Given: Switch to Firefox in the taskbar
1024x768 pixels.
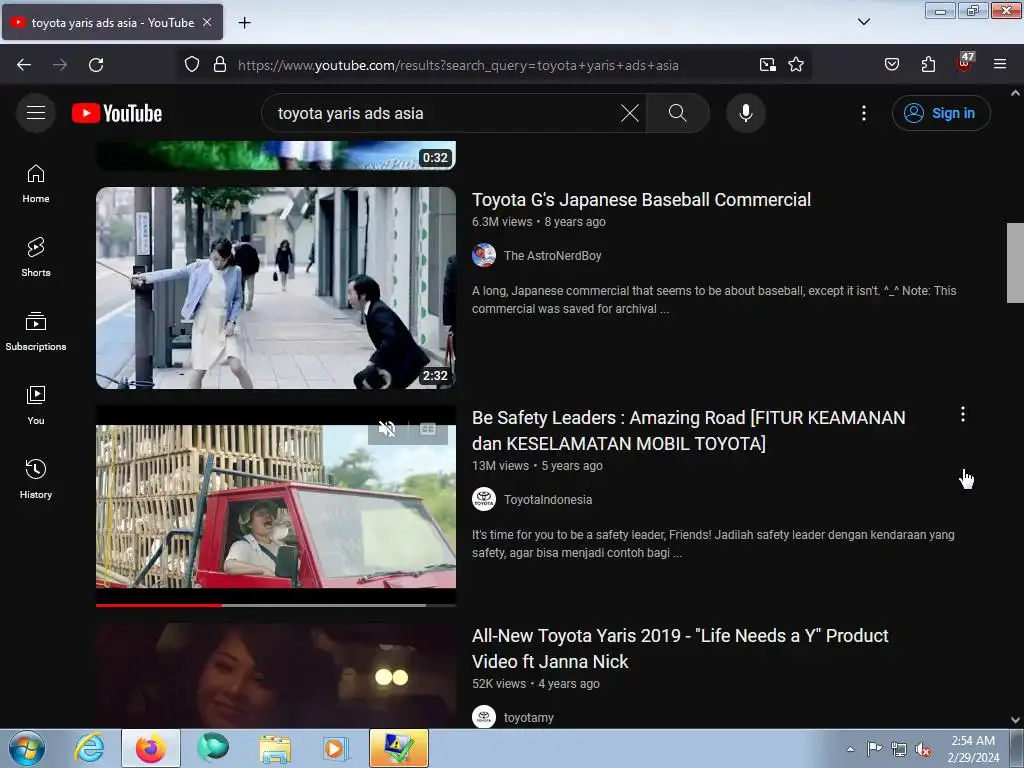Looking at the screenshot, I should [x=150, y=748].
